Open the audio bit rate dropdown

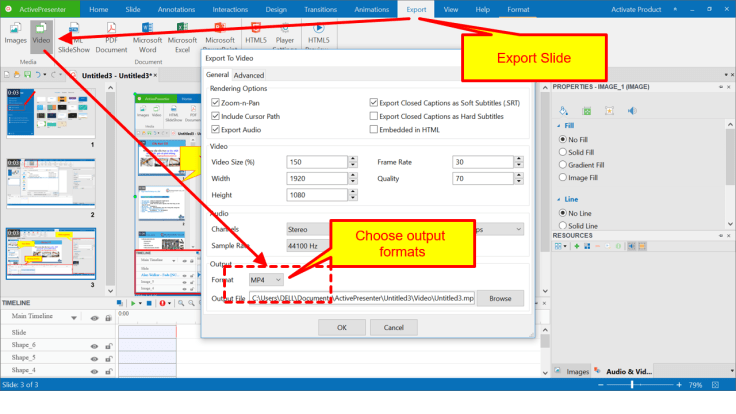(499, 229)
